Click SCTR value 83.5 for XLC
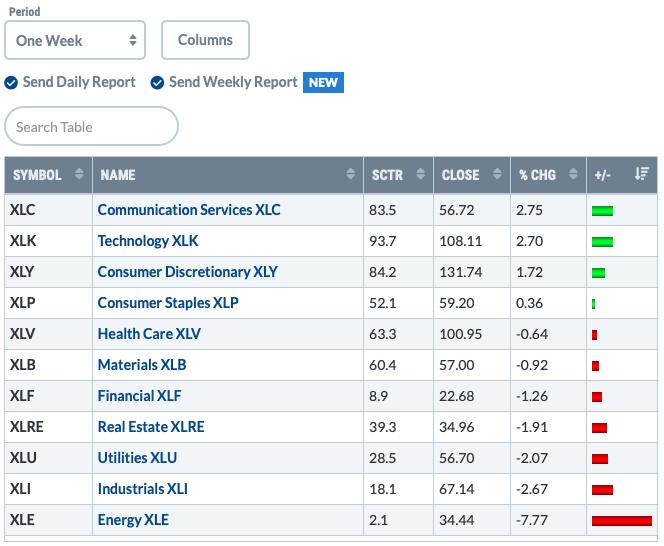The width and height of the screenshot is (664, 546). tap(382, 210)
